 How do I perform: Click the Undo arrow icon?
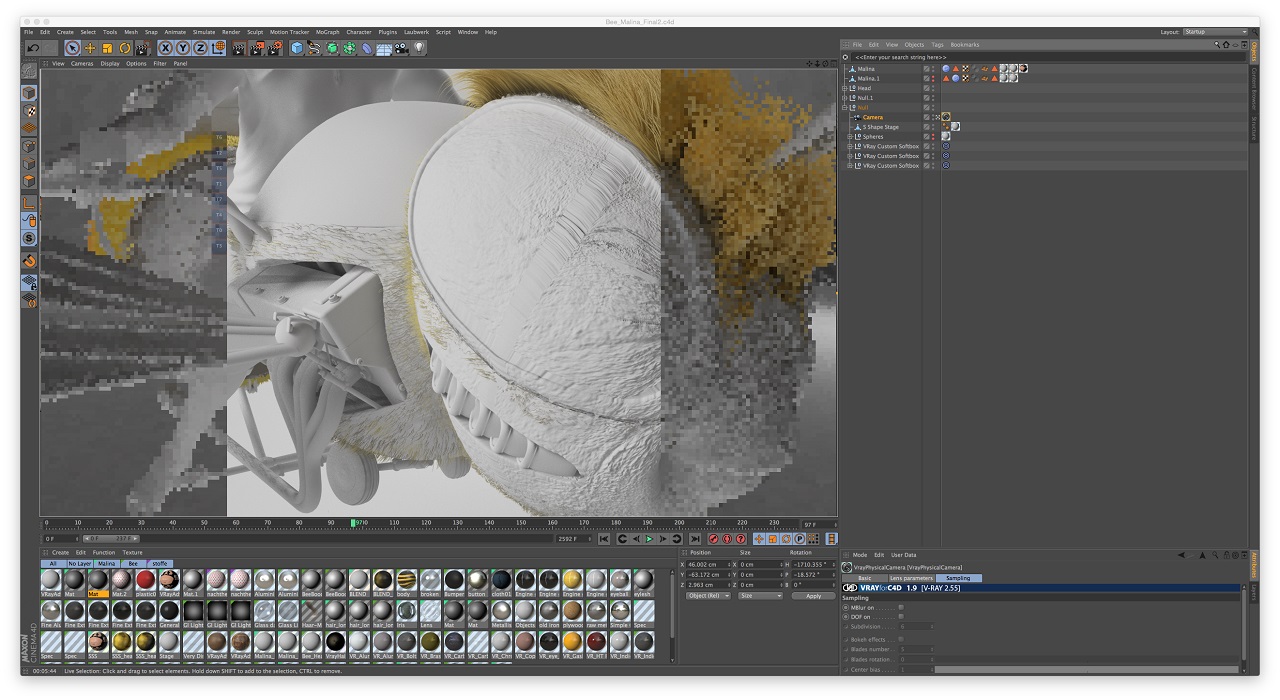click(x=33, y=48)
